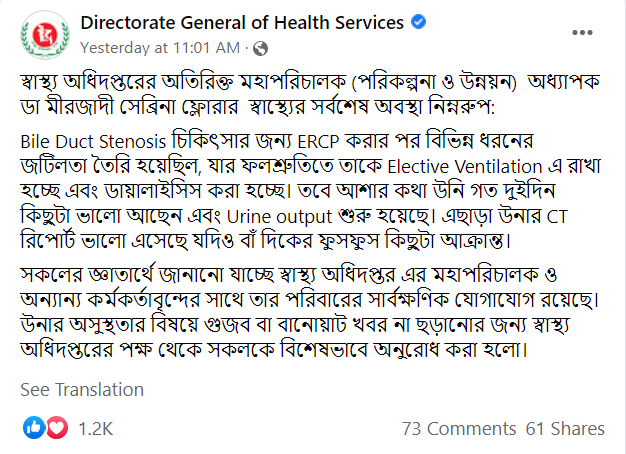This screenshot has width=626, height=454.
Task: Click the blue Like reaction icon
Action: coord(34,428)
